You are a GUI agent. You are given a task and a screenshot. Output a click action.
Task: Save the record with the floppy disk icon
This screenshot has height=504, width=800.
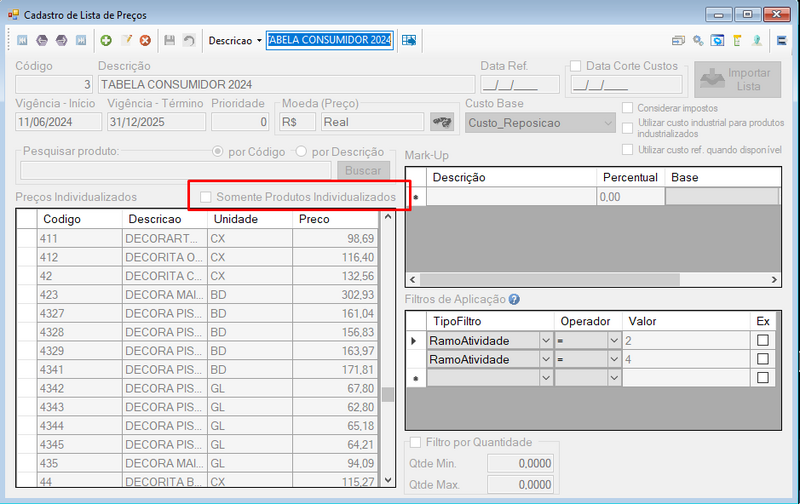[x=169, y=40]
